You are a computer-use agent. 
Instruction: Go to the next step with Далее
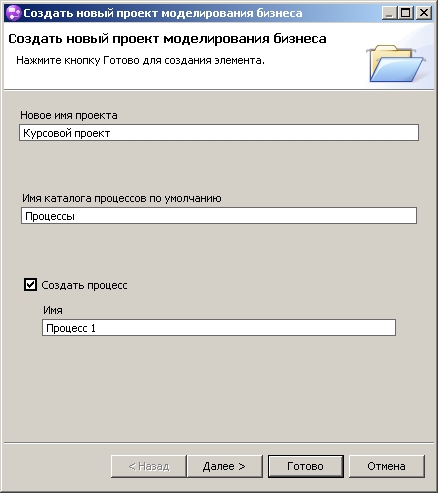(x=224, y=466)
